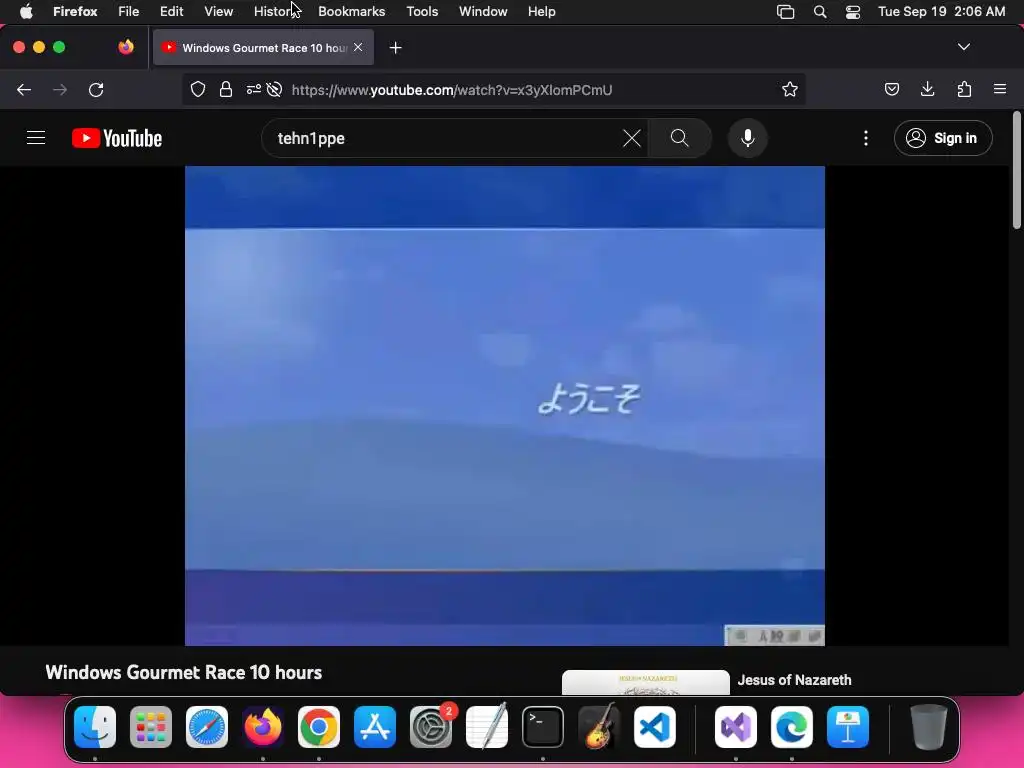Click the YouTube search magnifier button
The height and width of the screenshot is (768, 1024).
pos(679,138)
